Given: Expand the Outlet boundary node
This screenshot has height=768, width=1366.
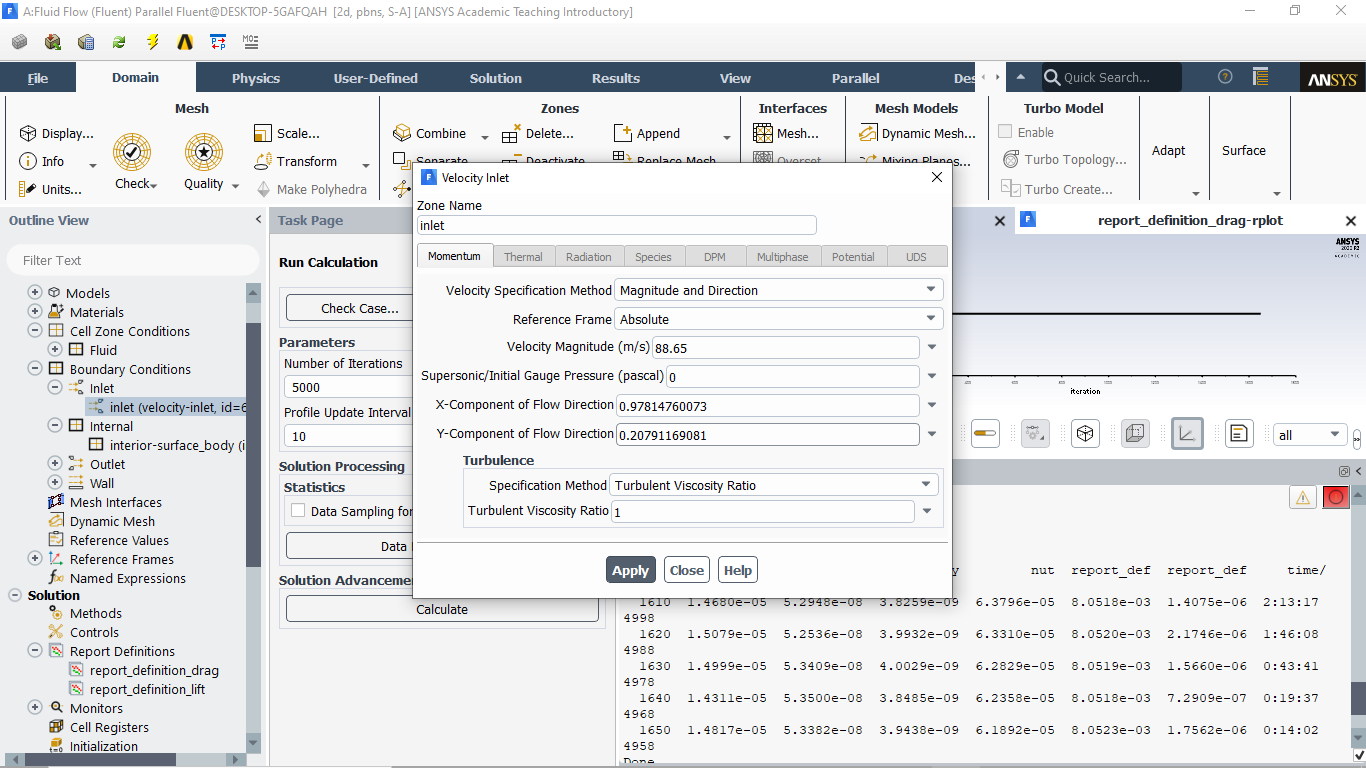Looking at the screenshot, I should pyautogui.click(x=54, y=464).
